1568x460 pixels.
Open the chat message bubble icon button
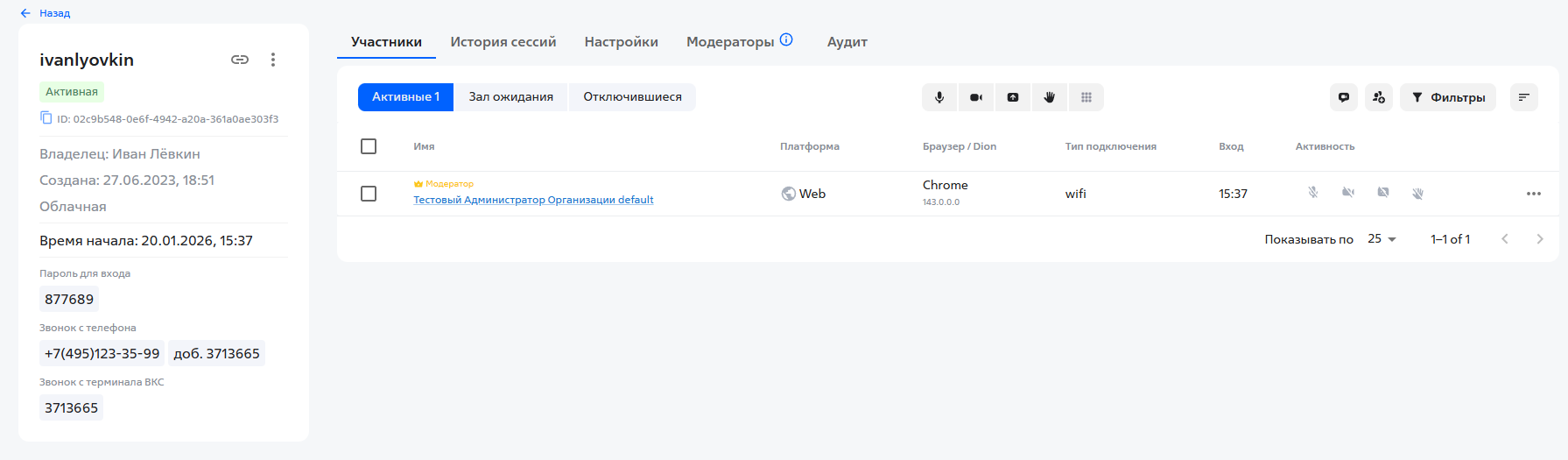click(x=1344, y=97)
